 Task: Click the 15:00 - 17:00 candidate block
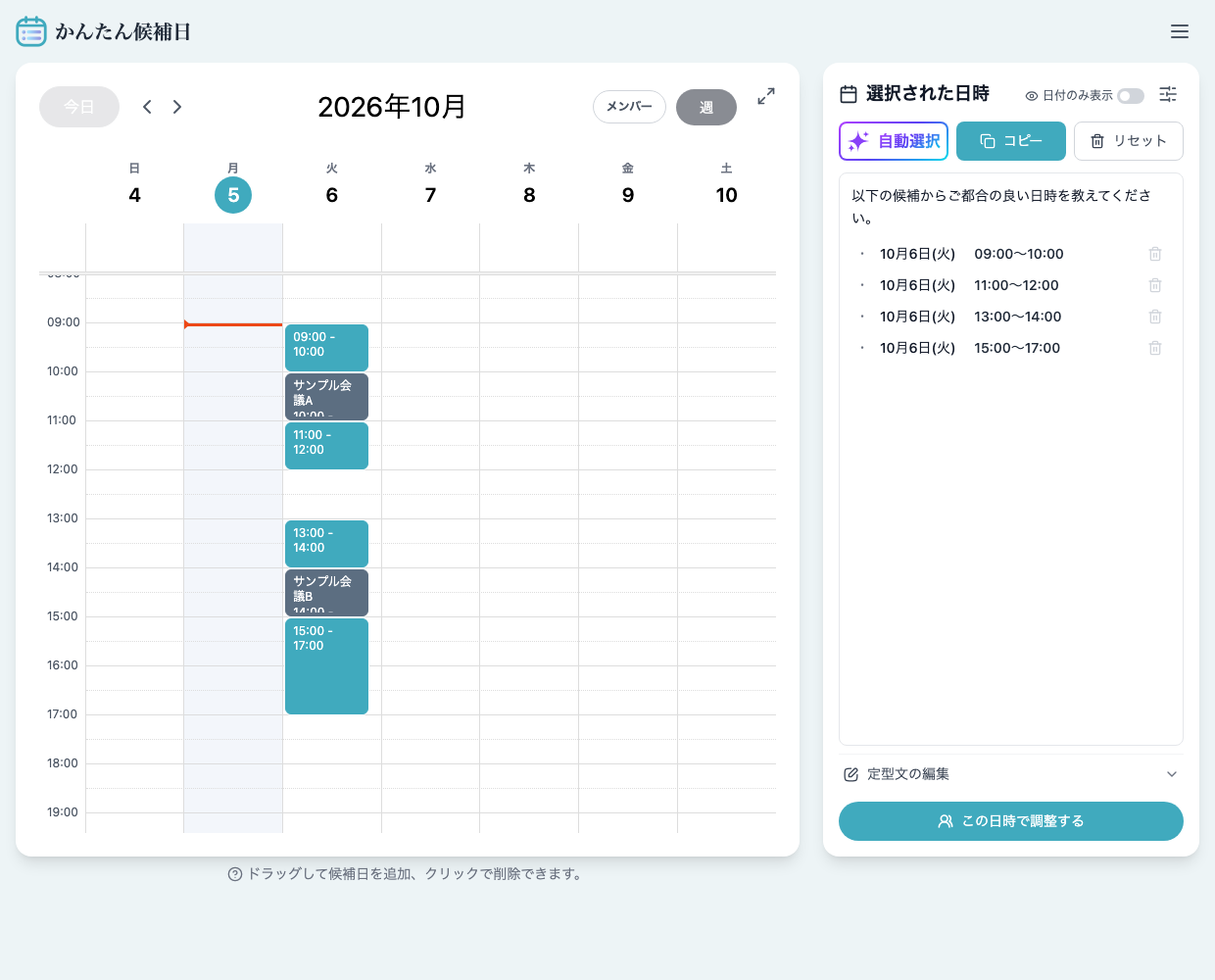coord(326,666)
